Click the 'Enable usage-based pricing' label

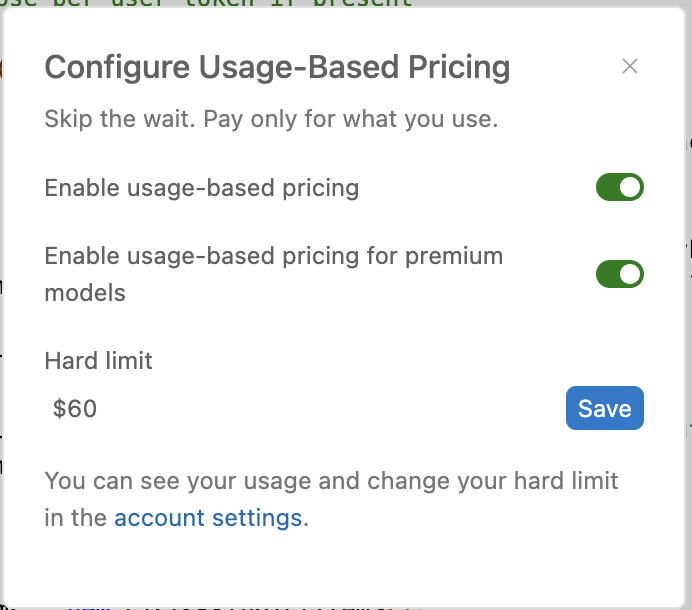pos(201,187)
